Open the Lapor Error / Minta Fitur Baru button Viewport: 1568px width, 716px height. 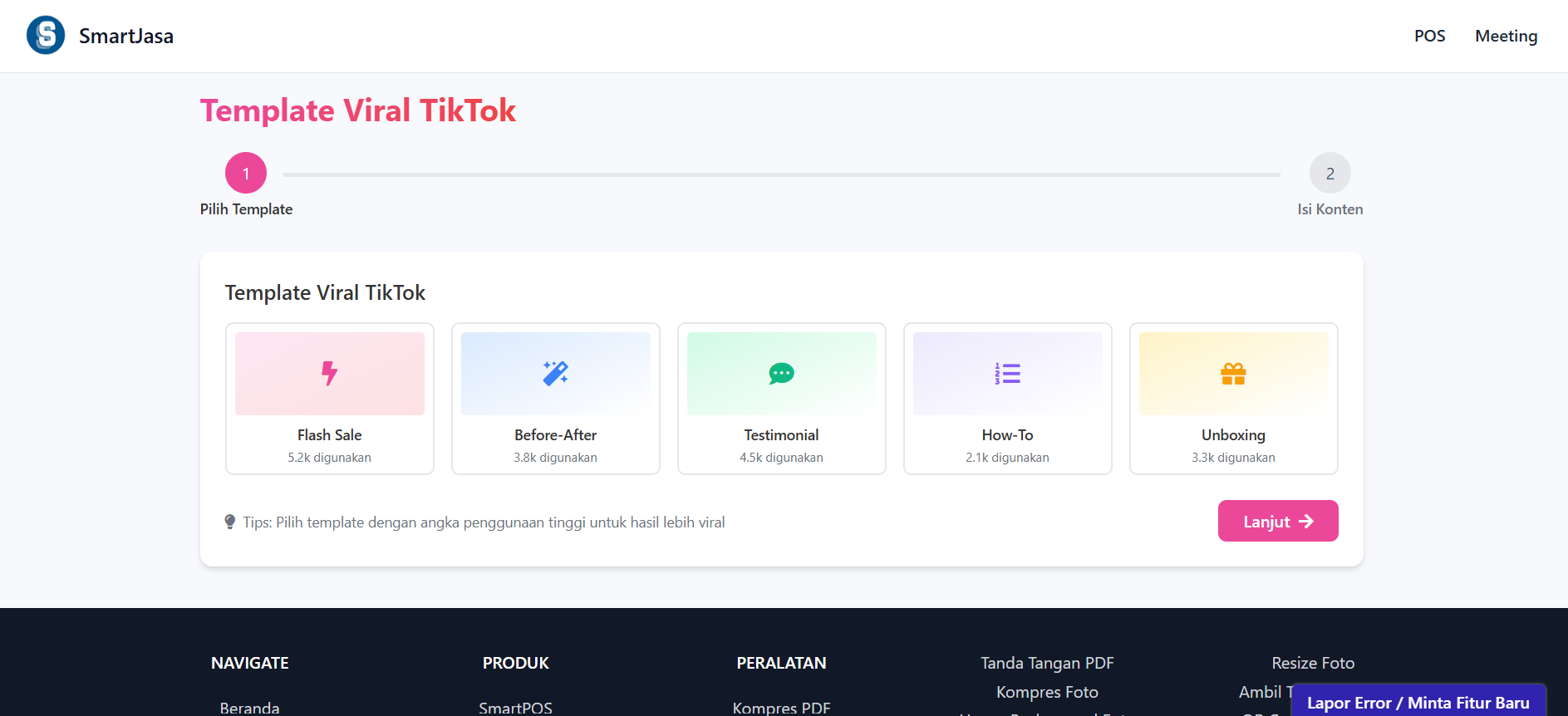point(1418,702)
